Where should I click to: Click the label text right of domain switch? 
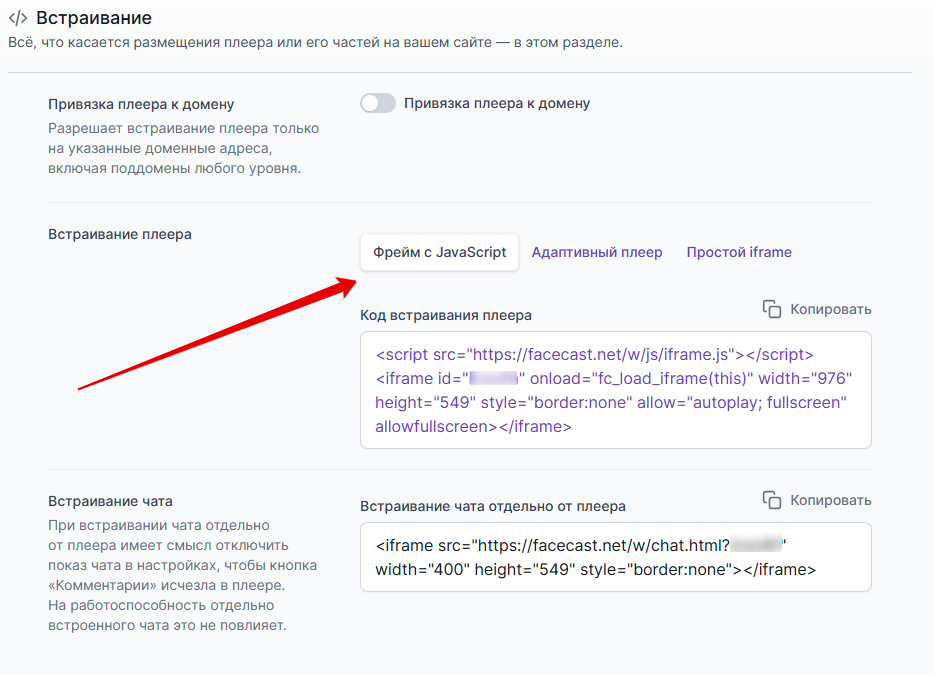(x=497, y=103)
